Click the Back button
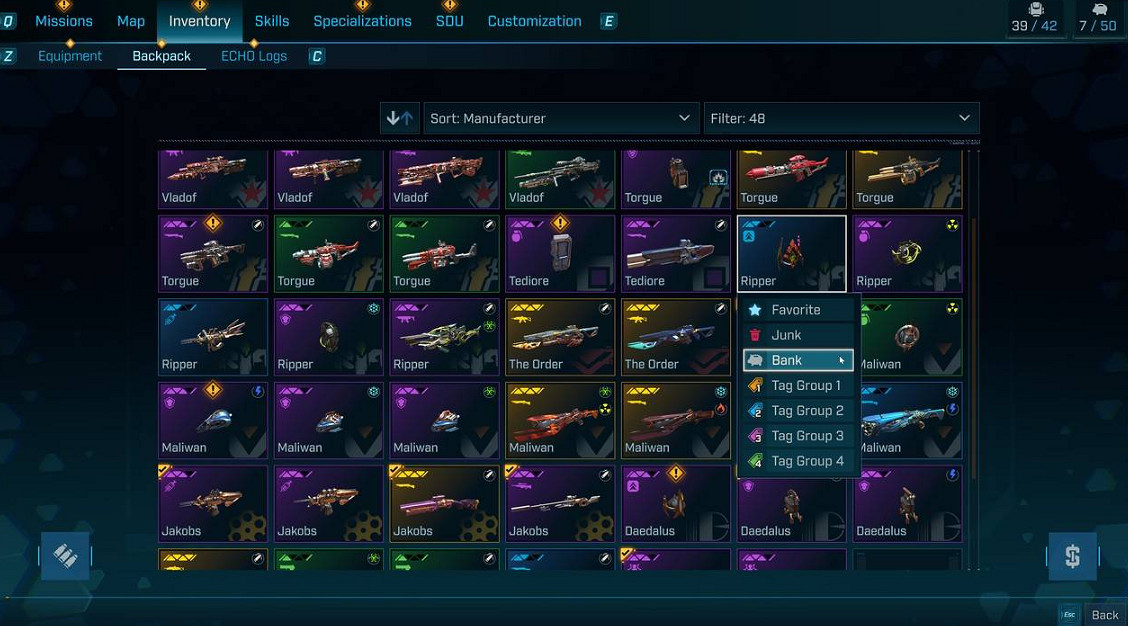The width and height of the screenshot is (1128, 626). 1105,615
